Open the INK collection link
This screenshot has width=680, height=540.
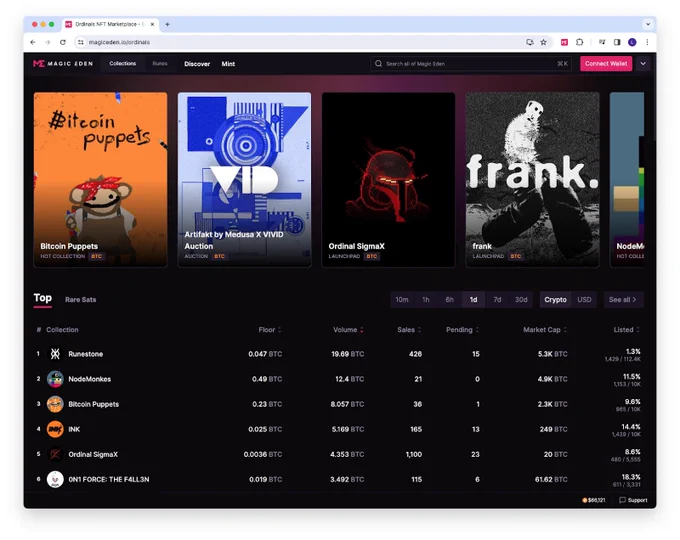pos(74,429)
